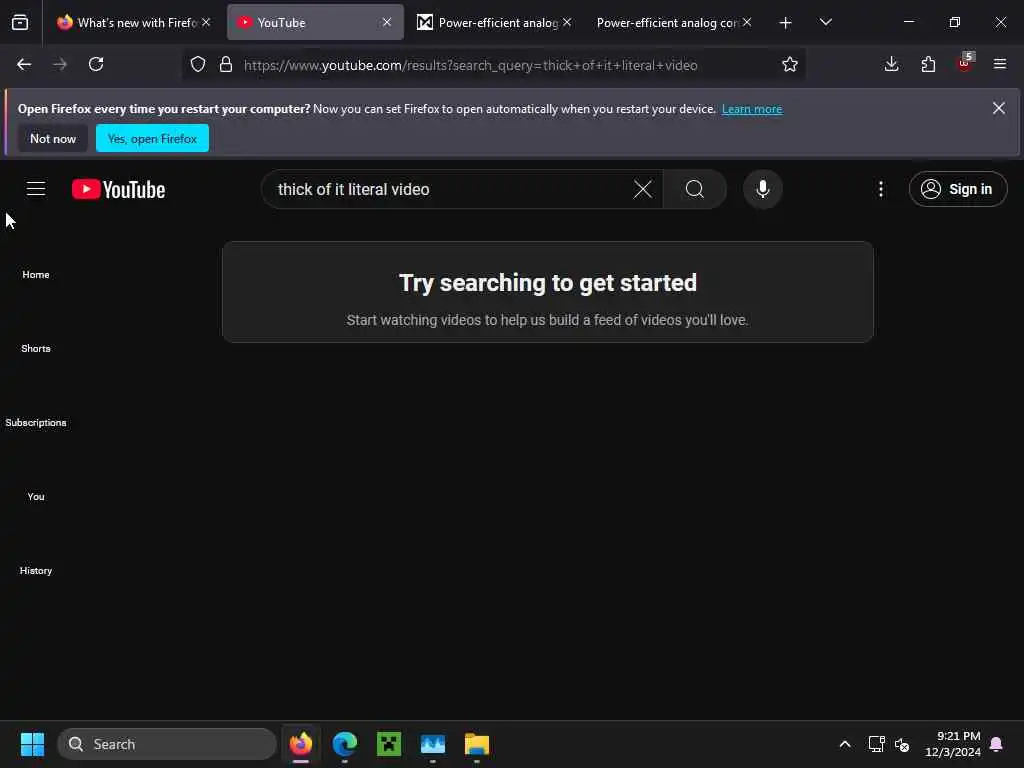Viewport: 1024px width, 768px height.
Task: Open Firefox View (recent browsing) icon
Action: tap(20, 22)
